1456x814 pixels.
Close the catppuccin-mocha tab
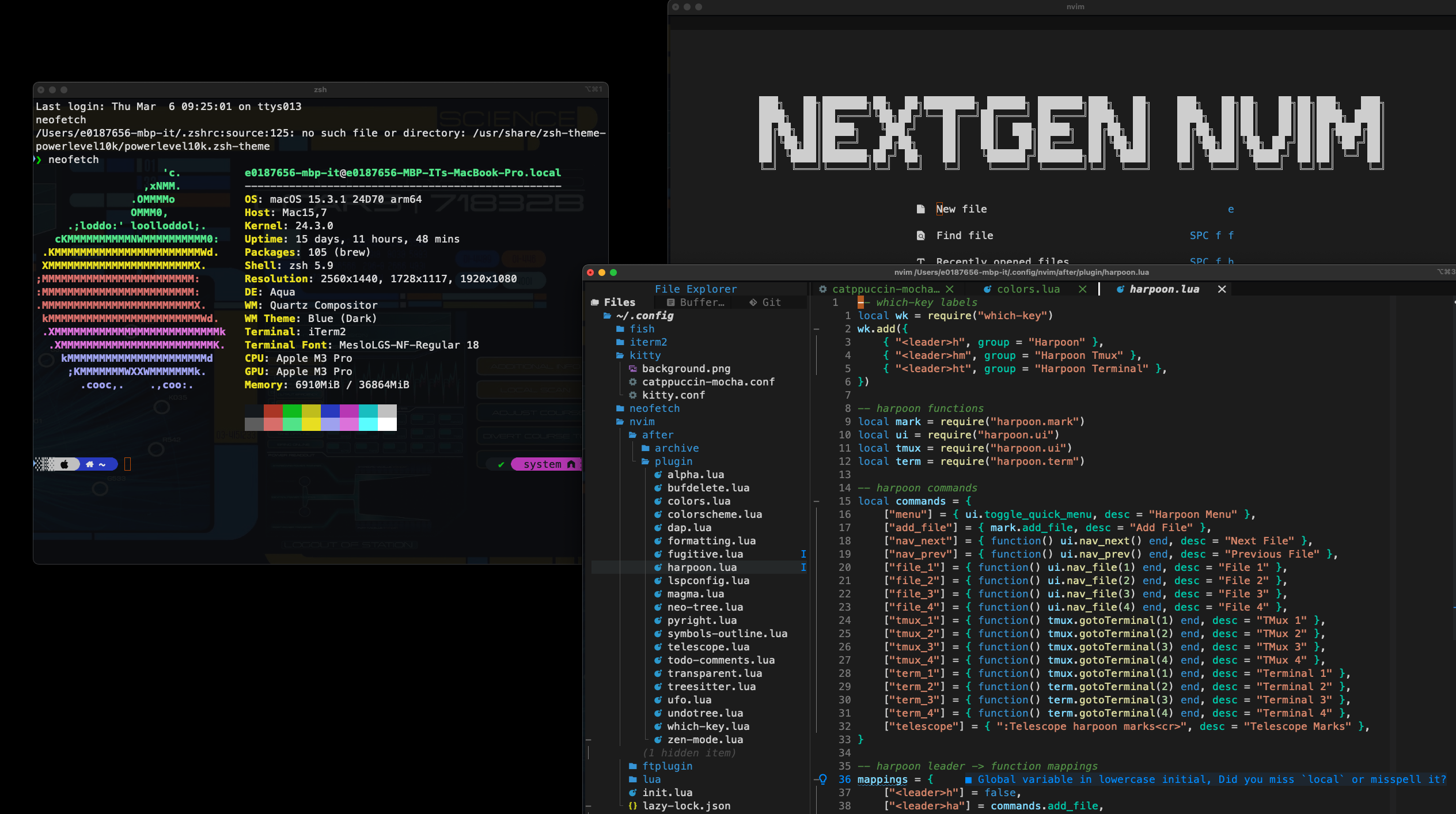(950, 289)
